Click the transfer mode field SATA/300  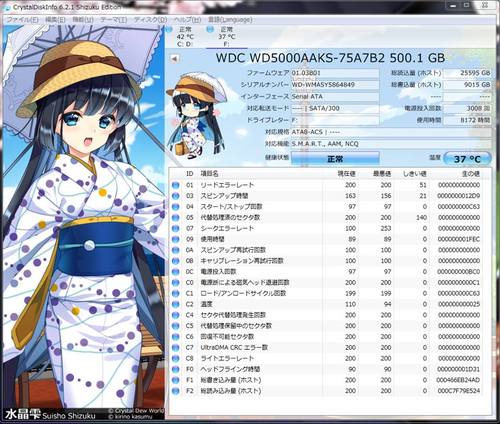335,108
